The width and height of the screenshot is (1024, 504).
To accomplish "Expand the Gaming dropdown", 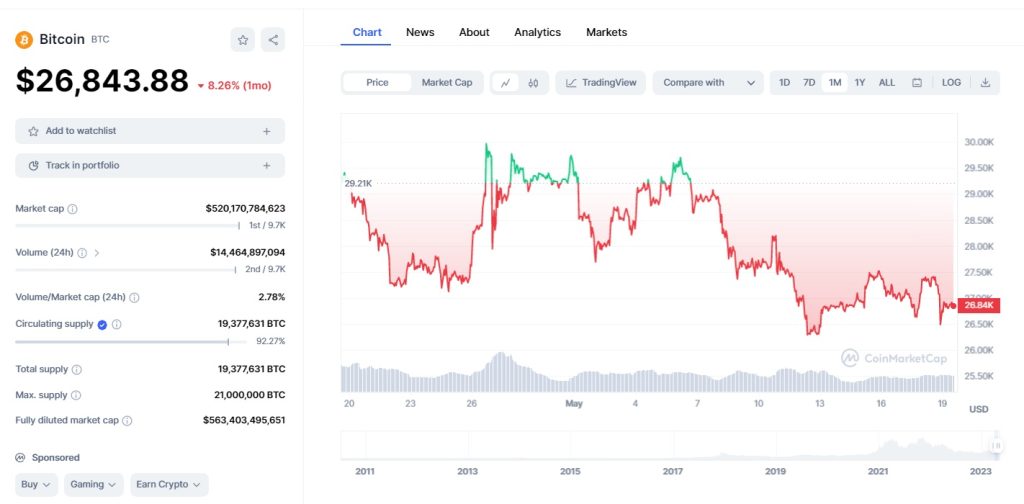I will [93, 485].
